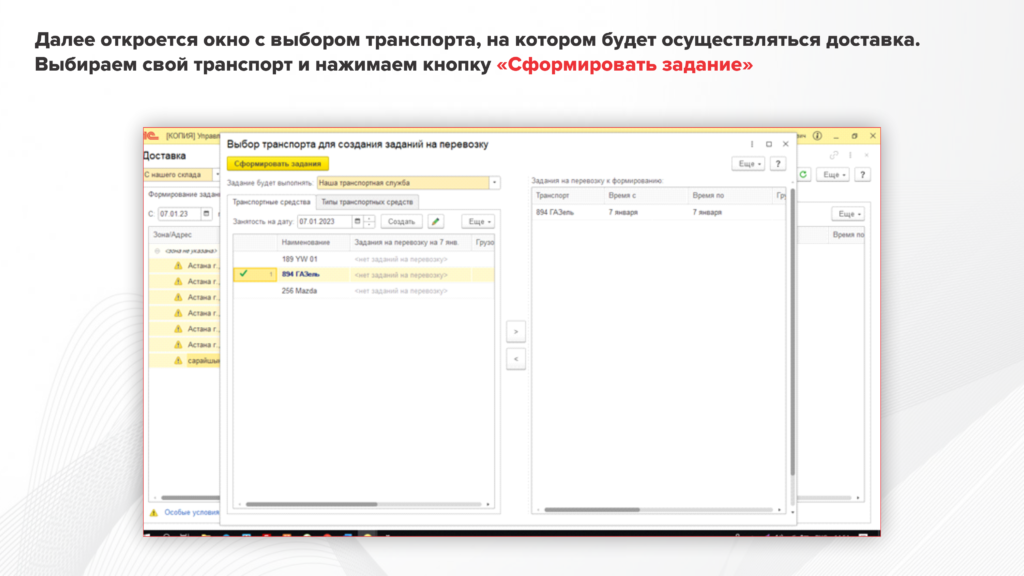Click the 1C logo in the title bar

[x=151, y=136]
